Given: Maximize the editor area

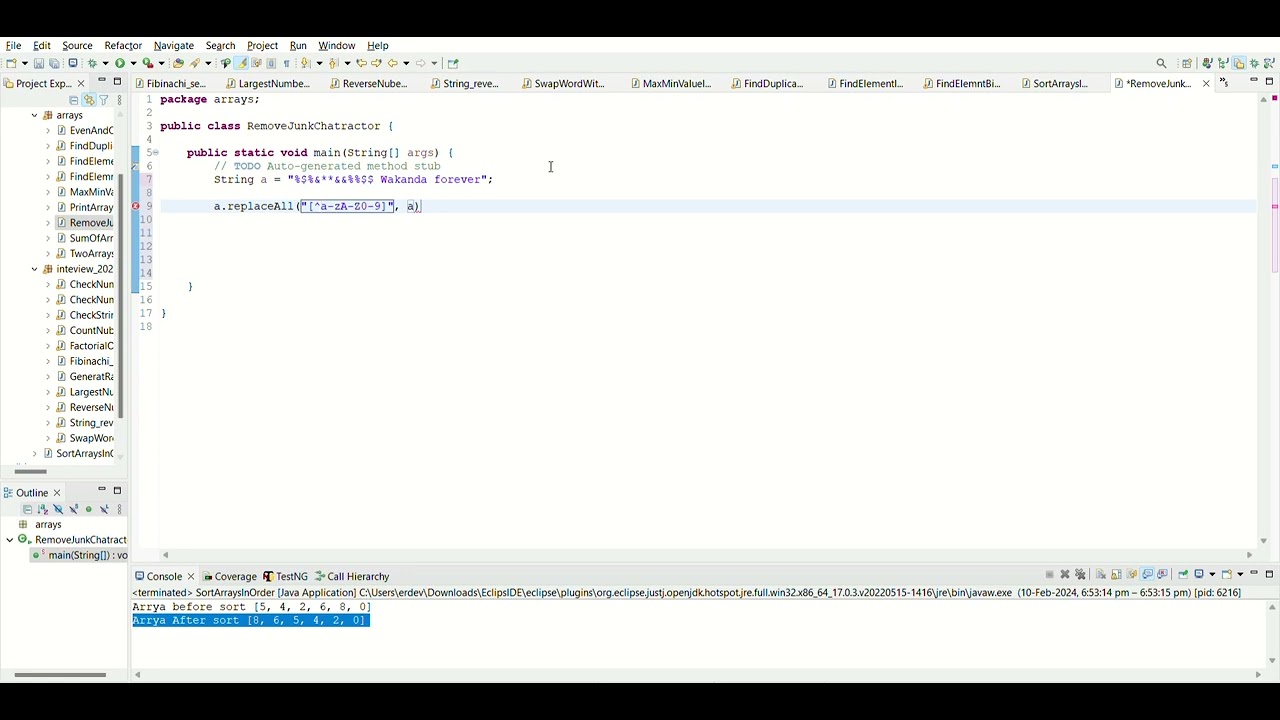Looking at the screenshot, I should pyautogui.click(x=1269, y=82).
